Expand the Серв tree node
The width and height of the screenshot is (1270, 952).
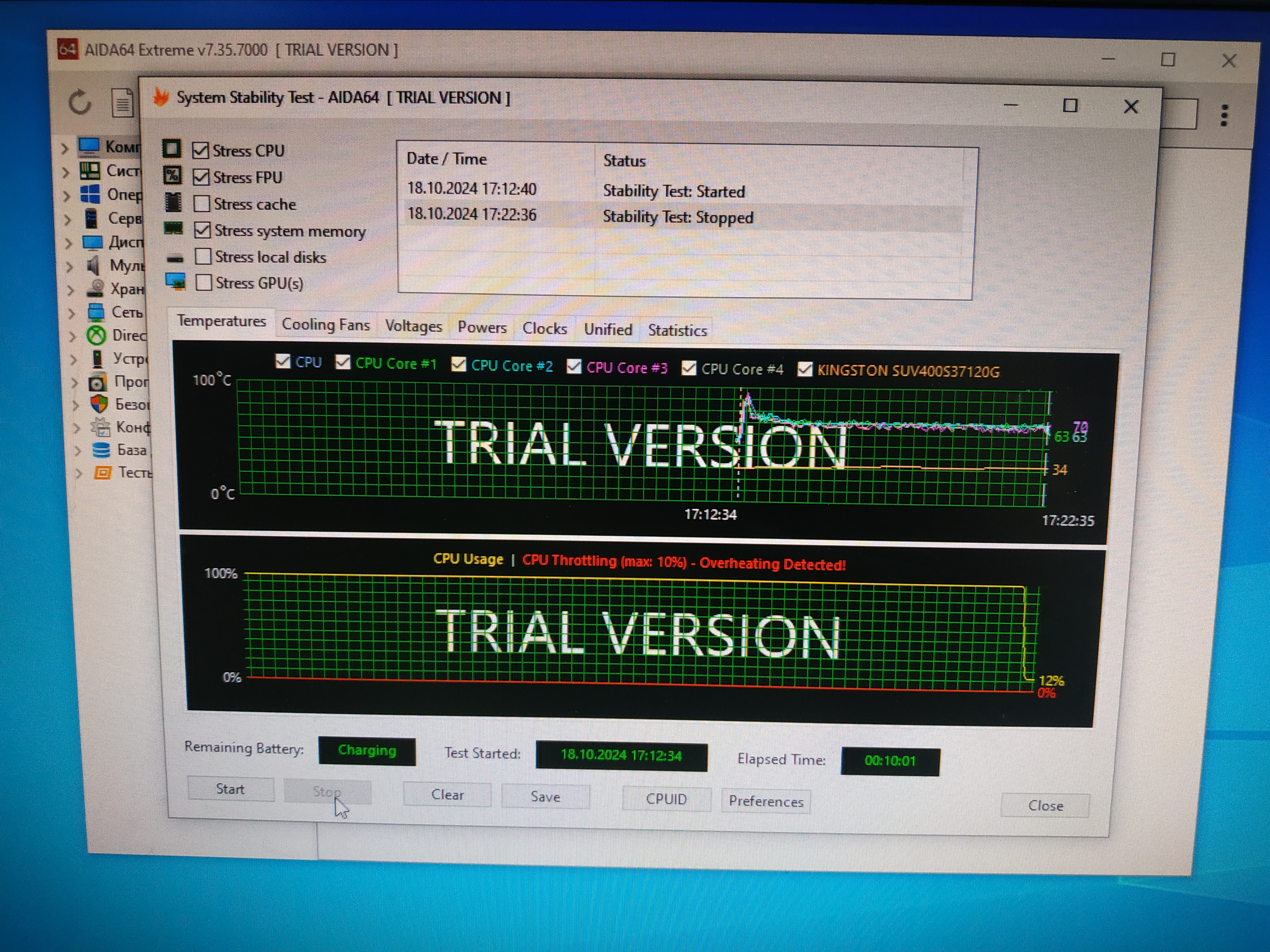68,219
